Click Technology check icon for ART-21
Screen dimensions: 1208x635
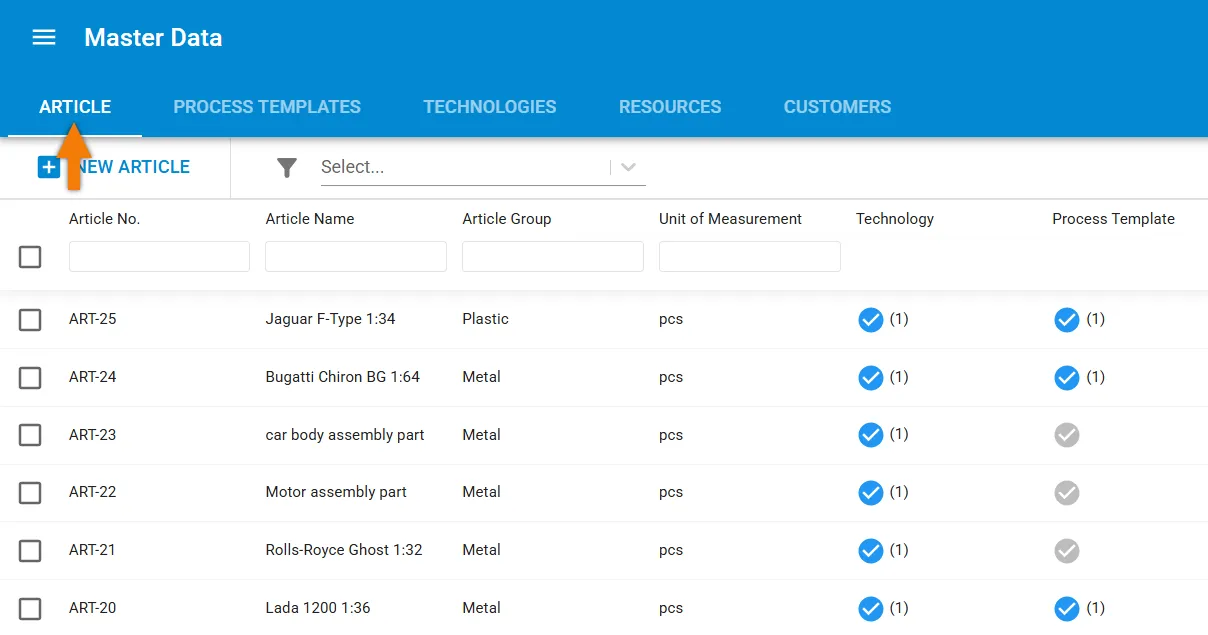point(871,551)
